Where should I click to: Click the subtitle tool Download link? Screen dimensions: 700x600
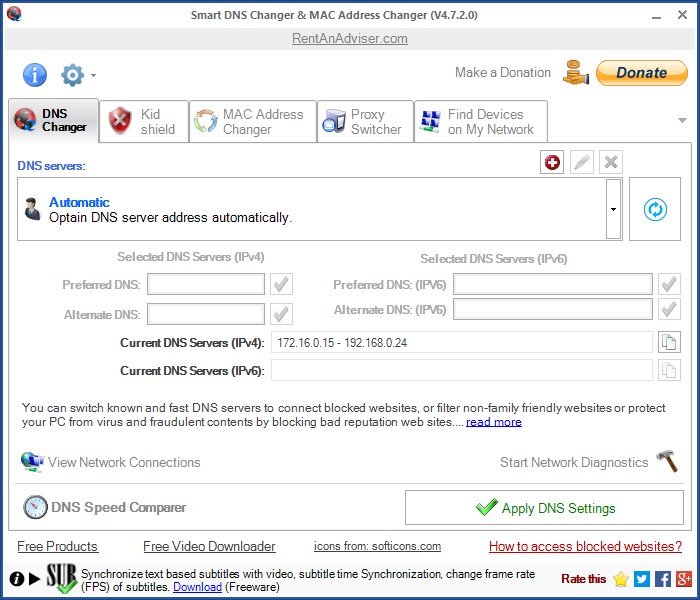click(197, 587)
